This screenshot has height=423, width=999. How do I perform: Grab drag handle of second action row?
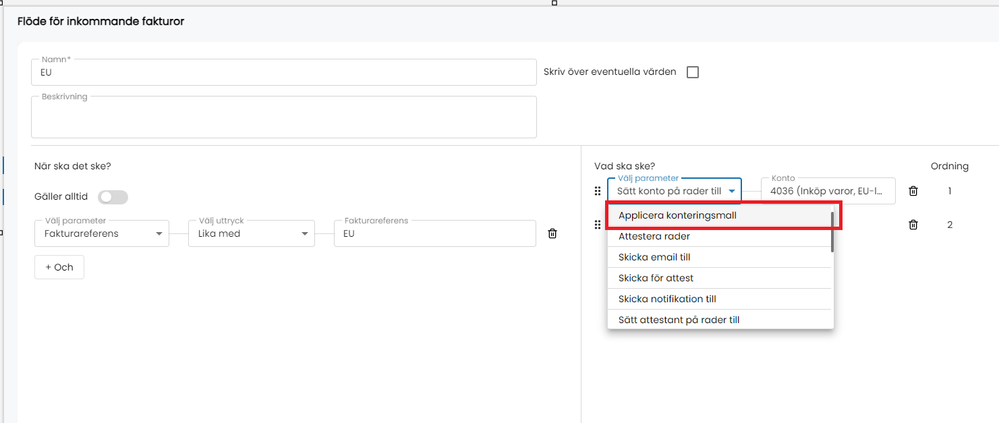coord(598,224)
